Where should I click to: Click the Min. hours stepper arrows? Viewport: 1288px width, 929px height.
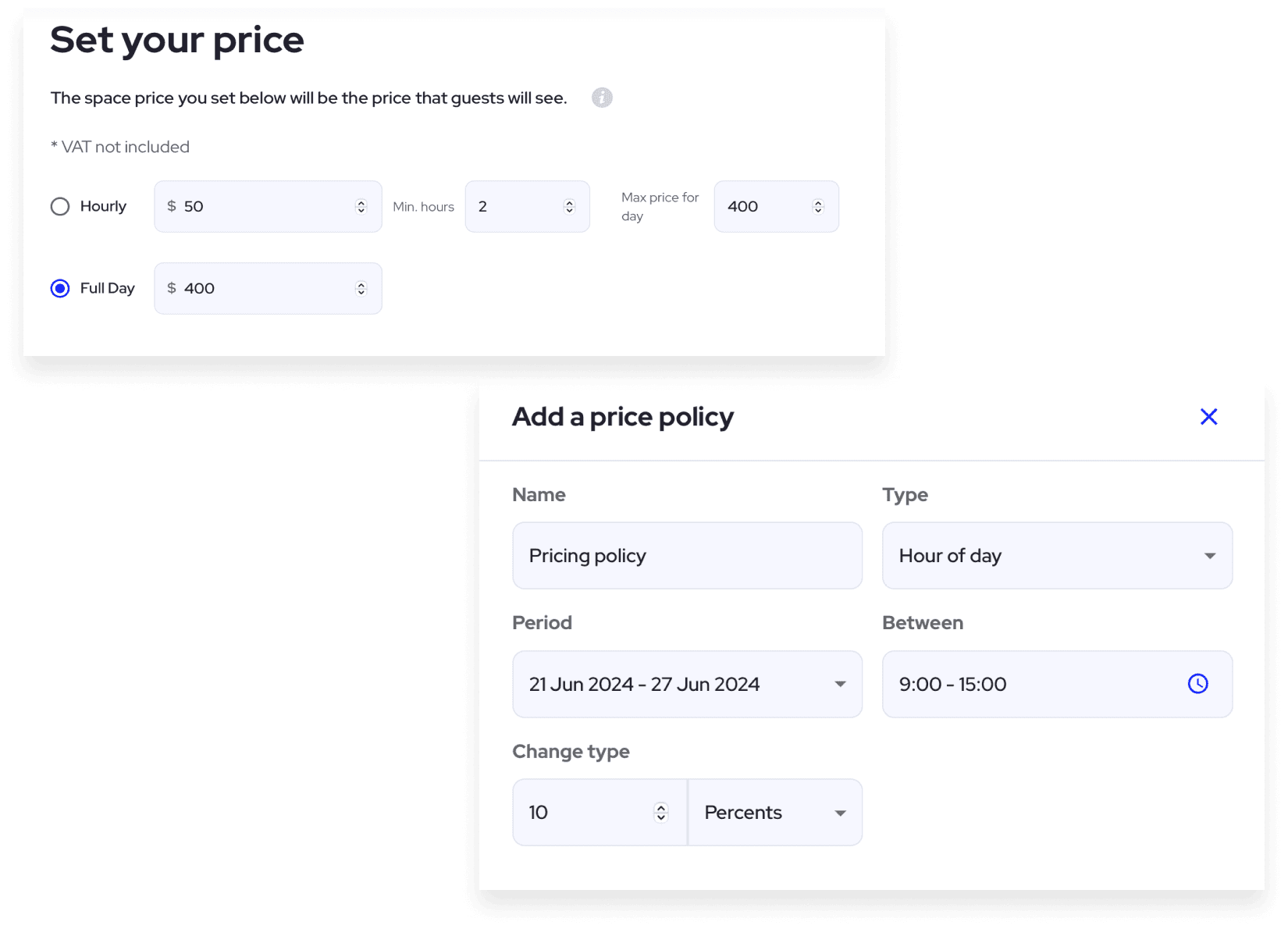(569, 206)
